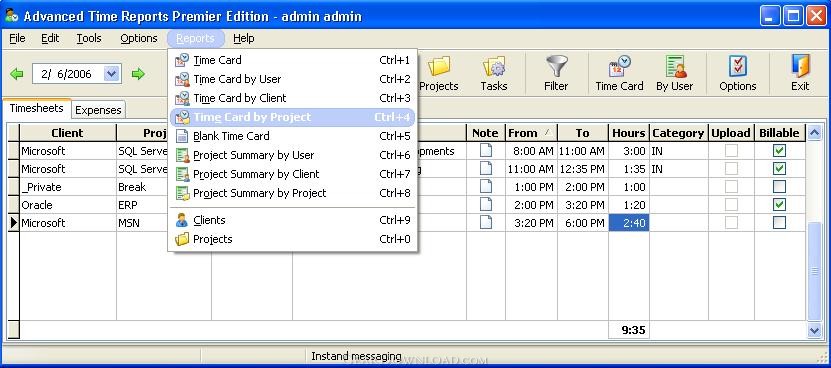
Task: Choose Time Card from Reports menu
Action: click(292, 60)
